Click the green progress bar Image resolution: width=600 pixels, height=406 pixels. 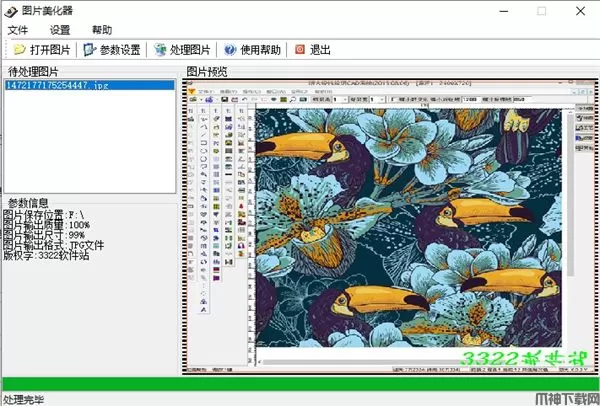coord(300,383)
